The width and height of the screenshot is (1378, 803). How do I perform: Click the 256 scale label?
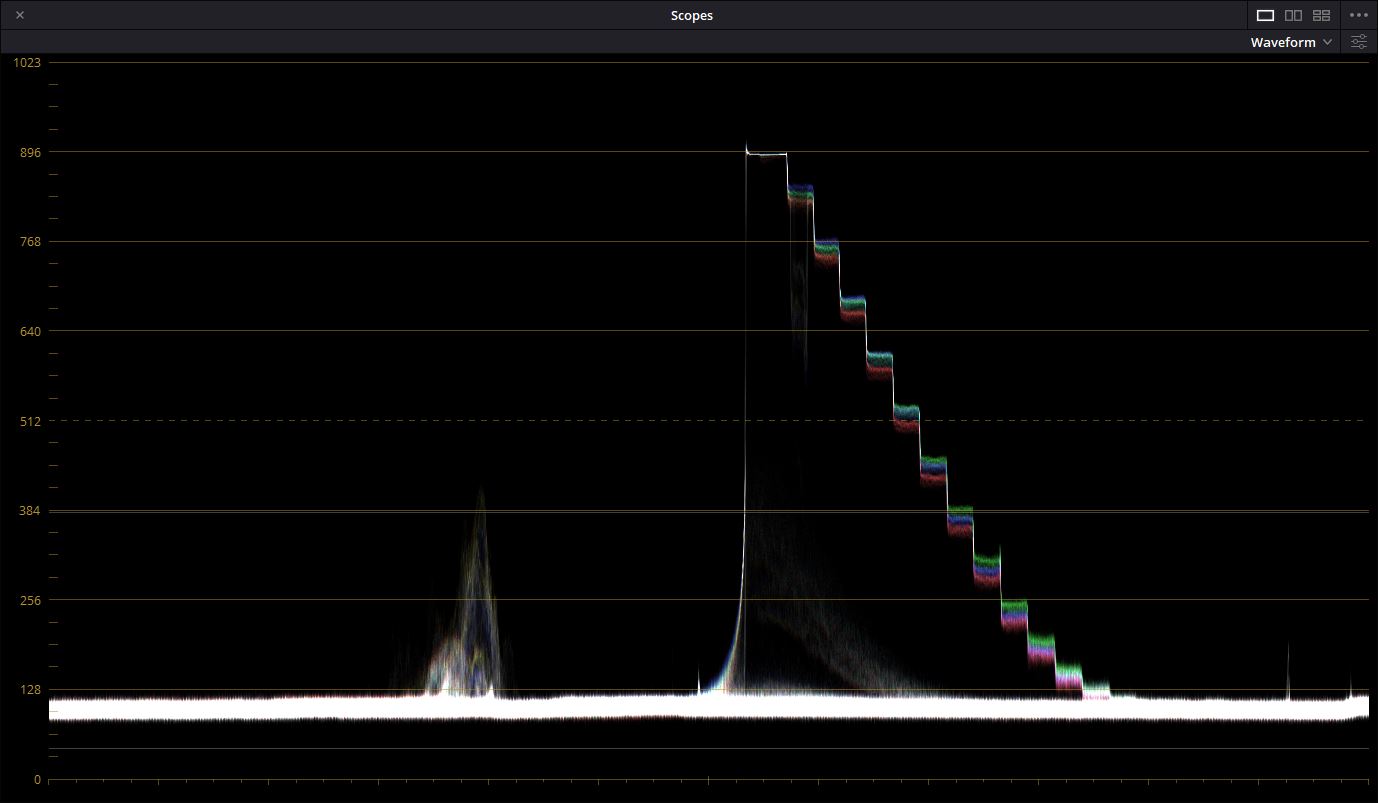point(30,600)
